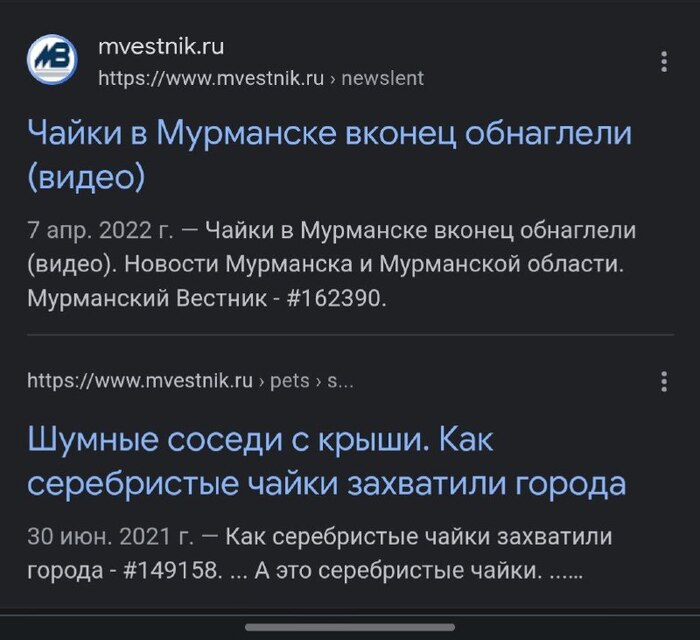Click "серебристые чайки захватили города" headline line
Image resolution: width=700 pixels, height=640 pixels.
326,485
